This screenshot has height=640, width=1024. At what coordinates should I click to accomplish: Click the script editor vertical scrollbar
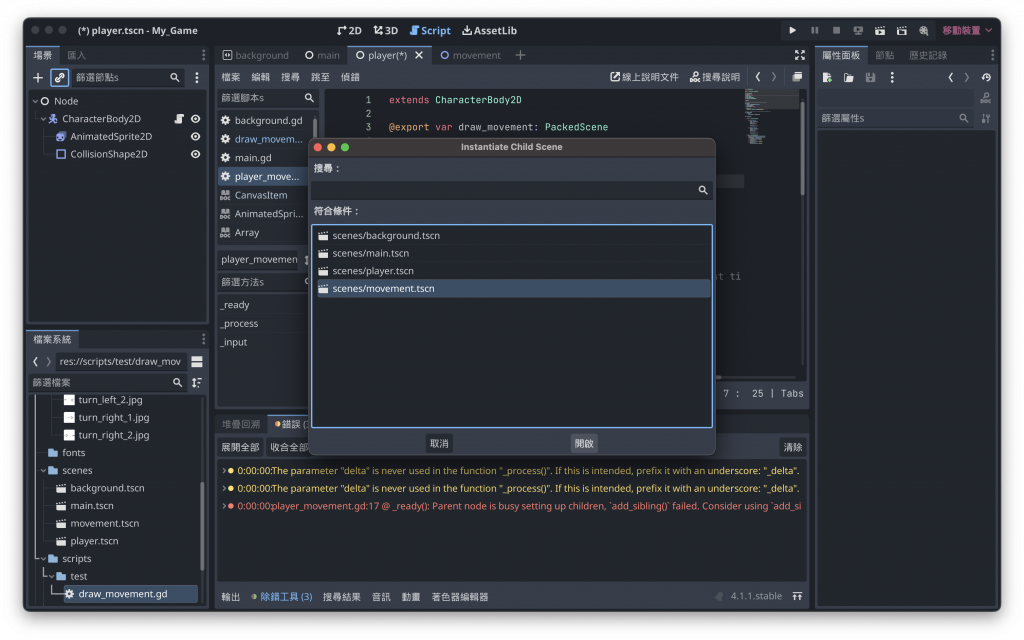tap(802, 148)
